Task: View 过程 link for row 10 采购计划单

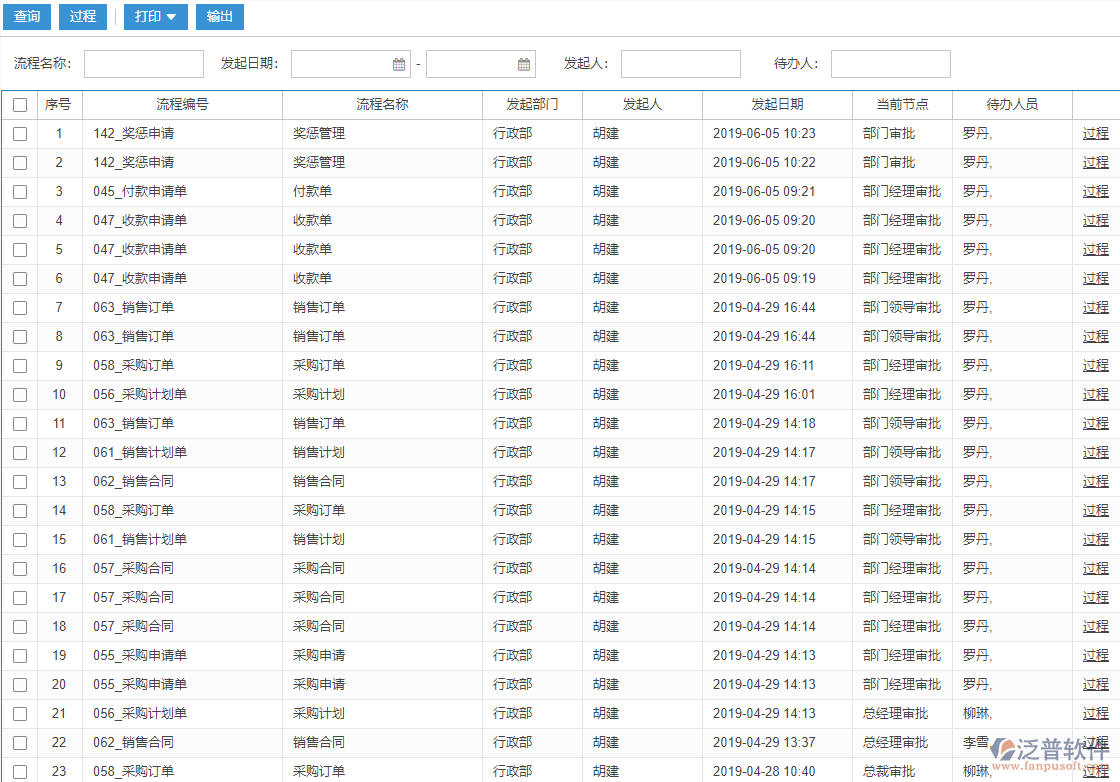Action: pyautogui.click(x=1095, y=395)
